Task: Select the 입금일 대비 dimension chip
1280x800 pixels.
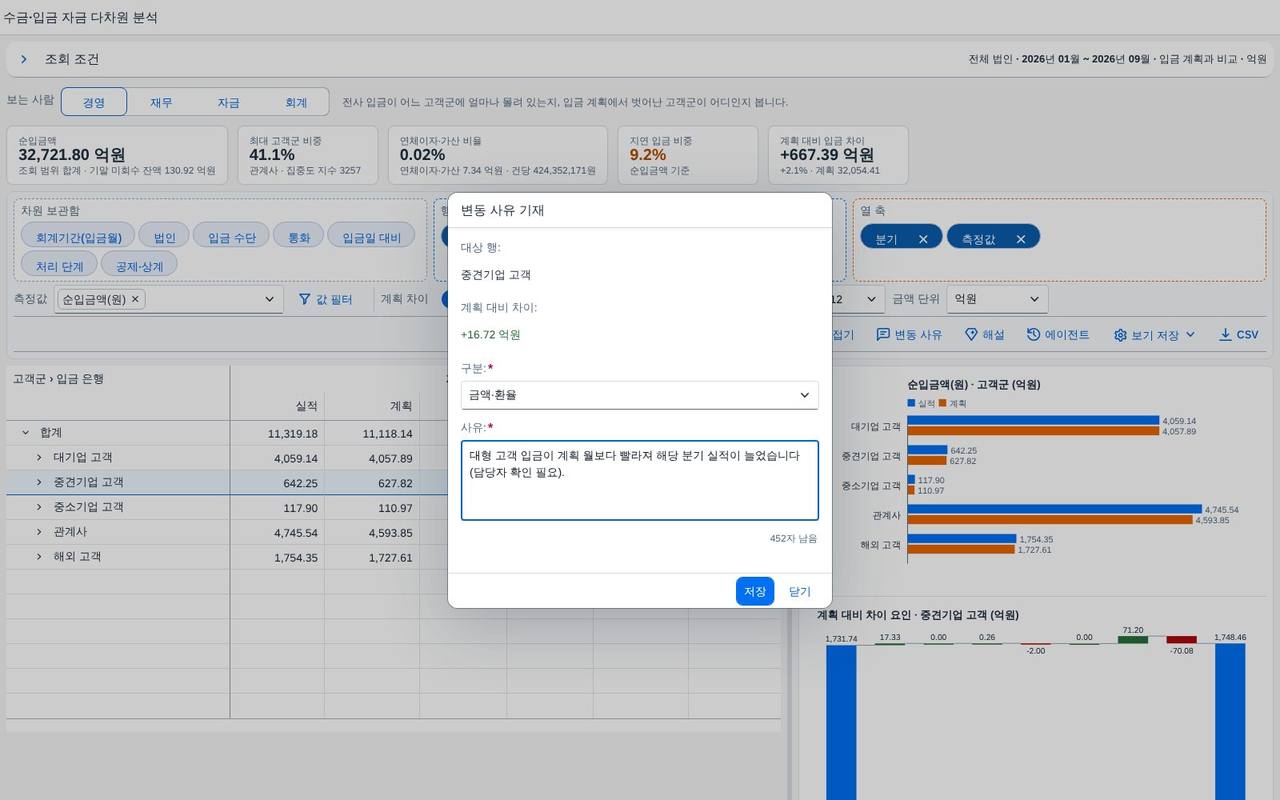Action: (371, 237)
